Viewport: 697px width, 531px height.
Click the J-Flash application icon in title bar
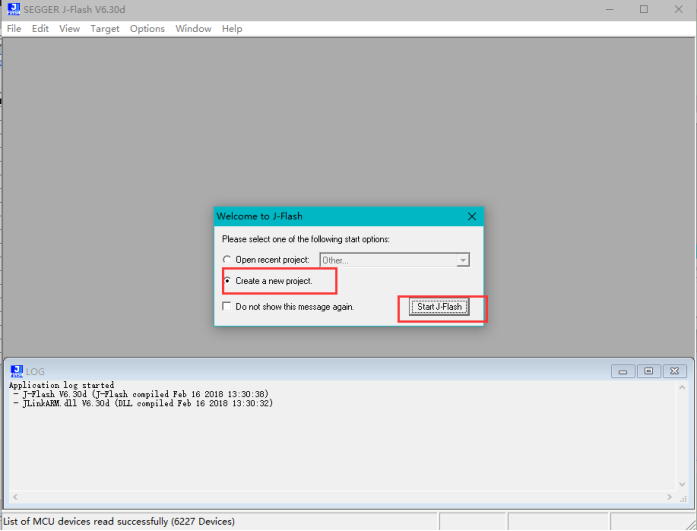coord(14,9)
